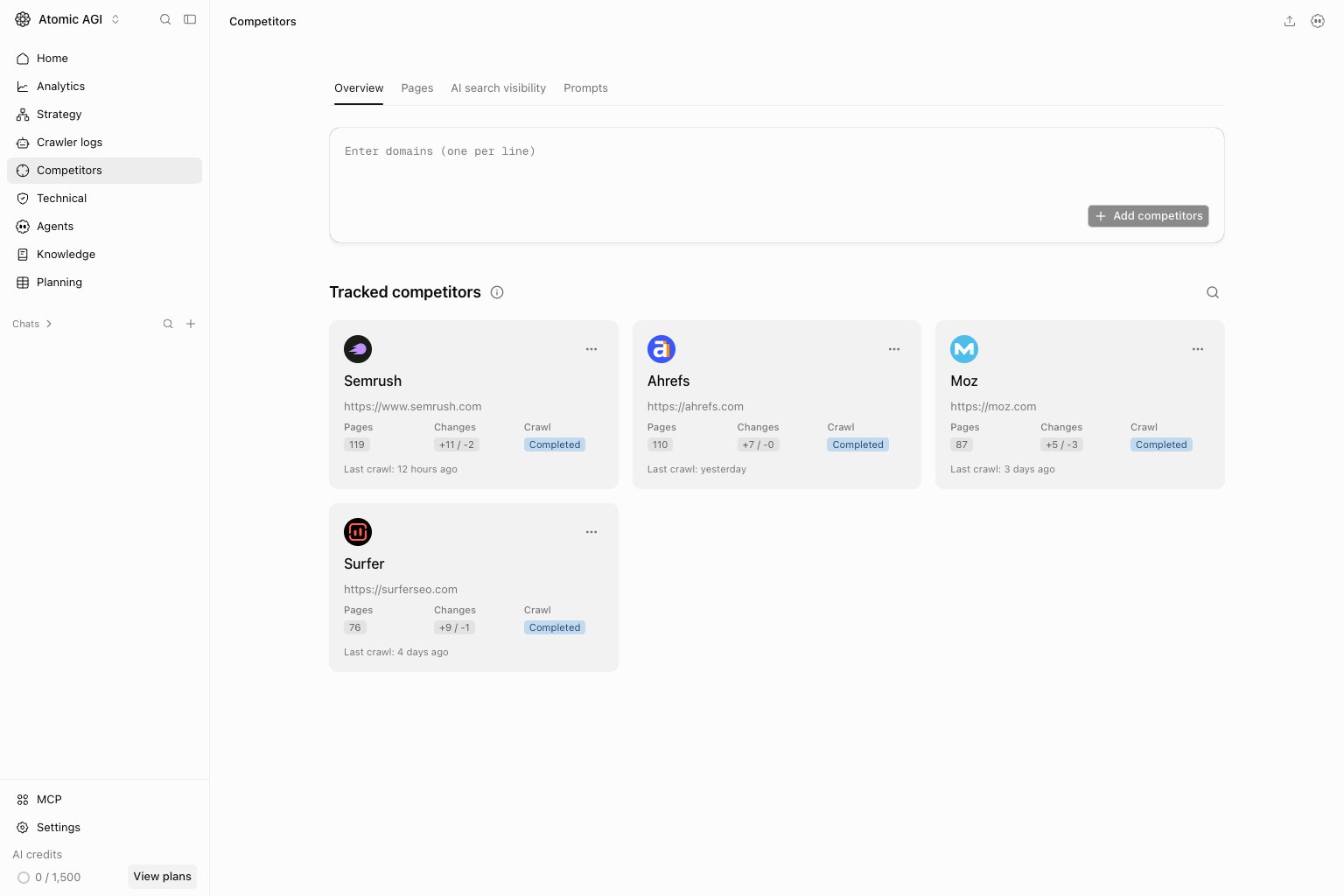Viewport: 1344px width, 896px height.
Task: Open the Home sidebar item
Action: pos(104,59)
